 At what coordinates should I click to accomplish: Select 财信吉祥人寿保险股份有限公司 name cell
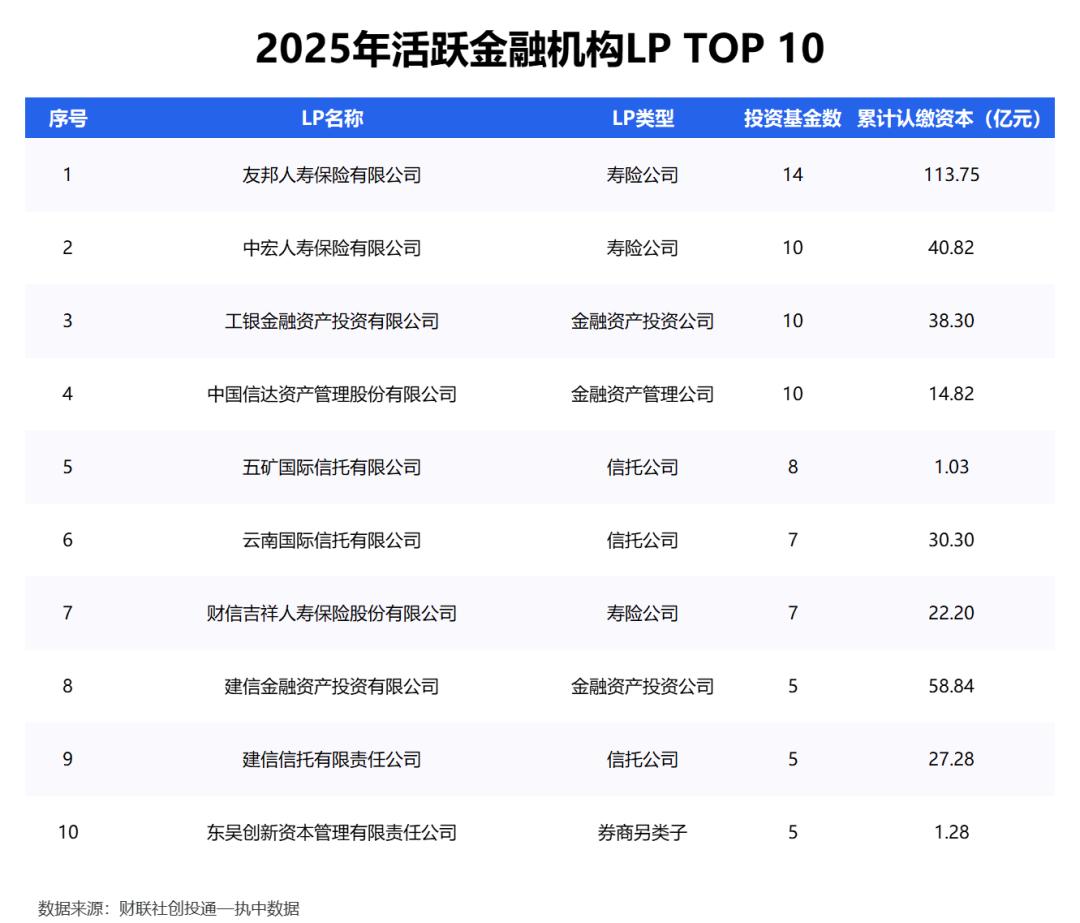[332, 613]
